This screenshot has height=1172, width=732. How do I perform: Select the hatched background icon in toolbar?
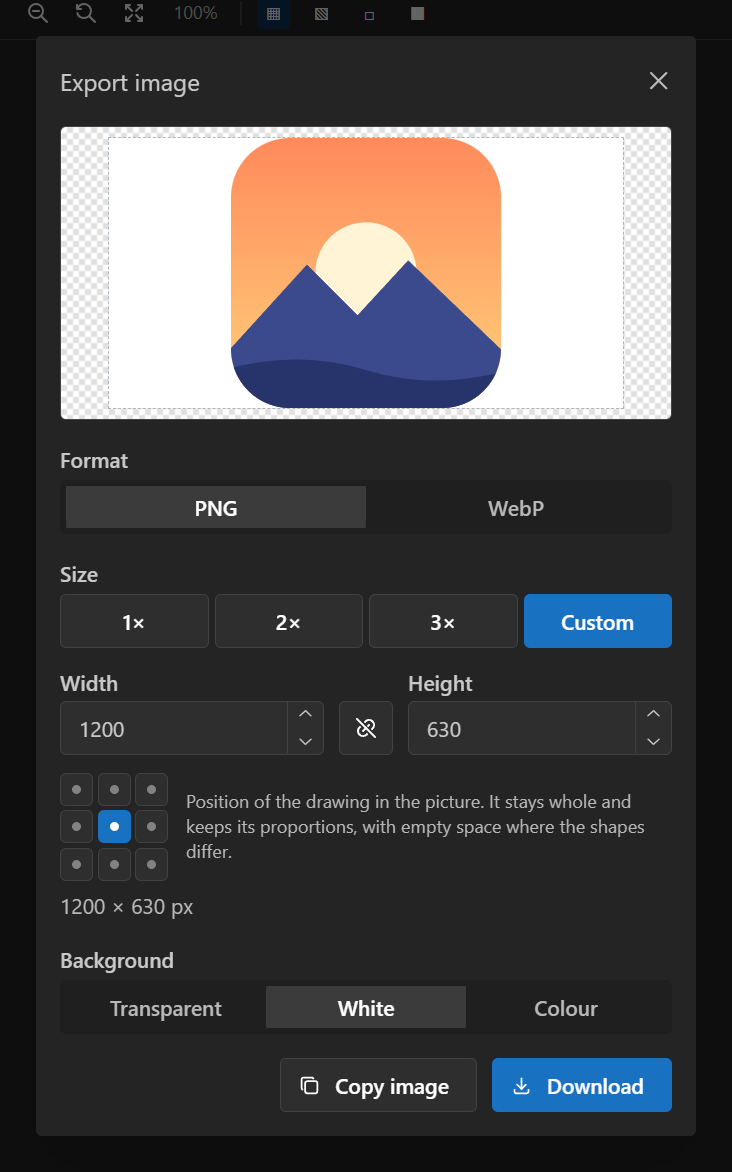coord(322,13)
